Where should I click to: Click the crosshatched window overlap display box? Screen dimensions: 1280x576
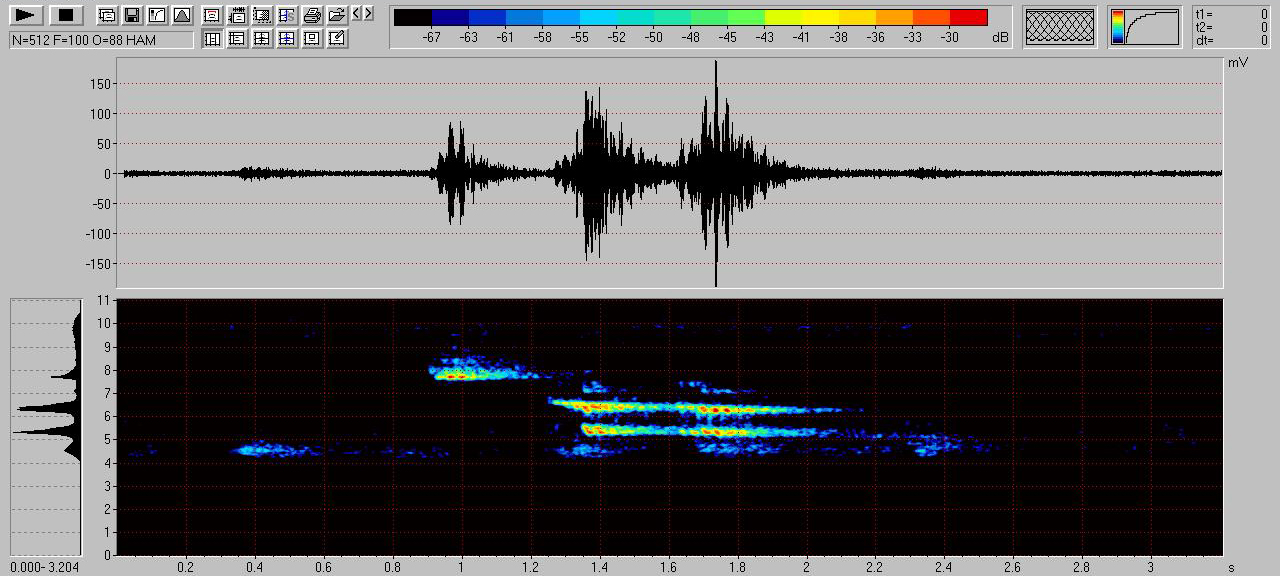pos(1060,27)
